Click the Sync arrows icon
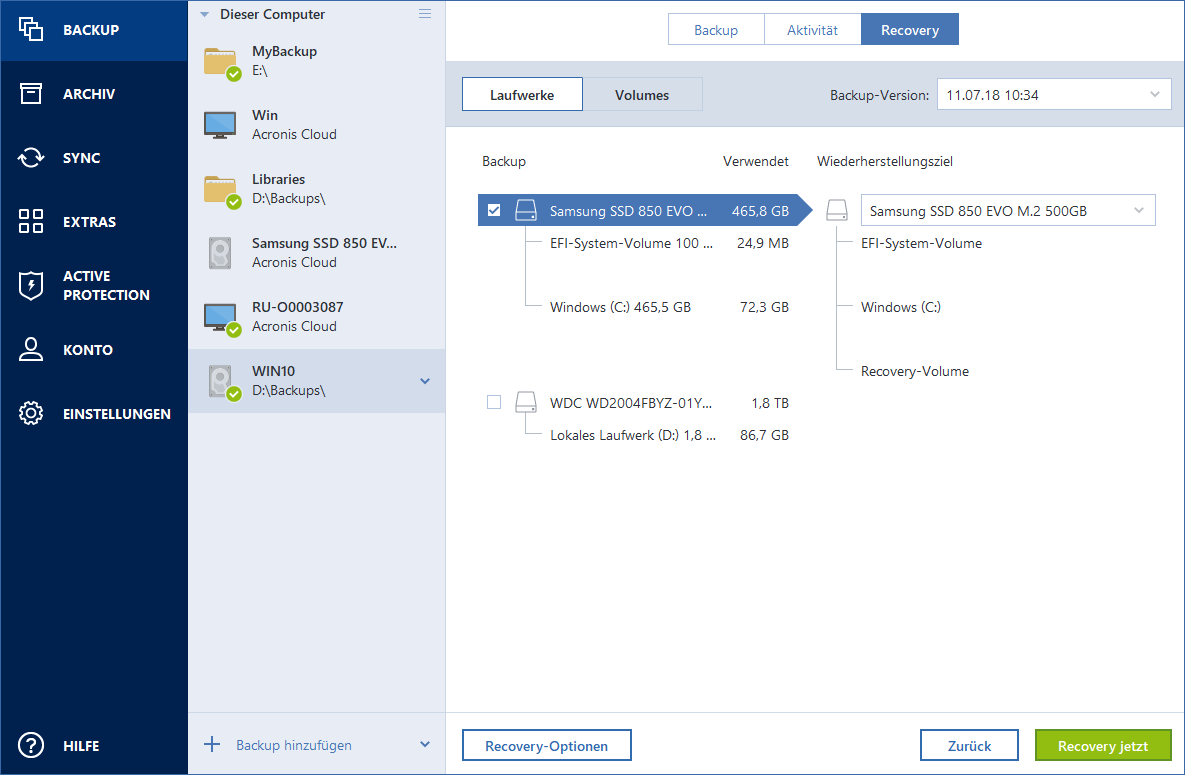 tap(31, 158)
